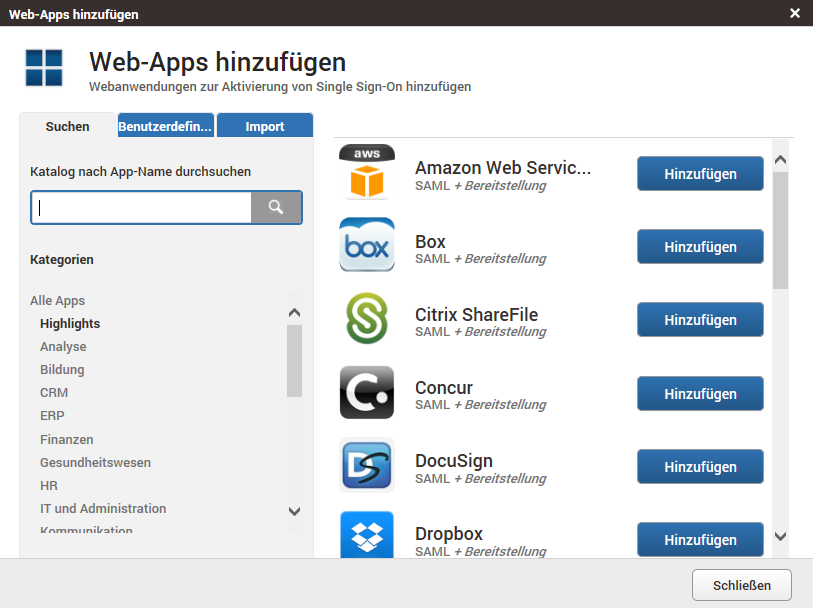Screen dimensions: 813x608
Task: Click the Concur app icon
Action: point(367,392)
